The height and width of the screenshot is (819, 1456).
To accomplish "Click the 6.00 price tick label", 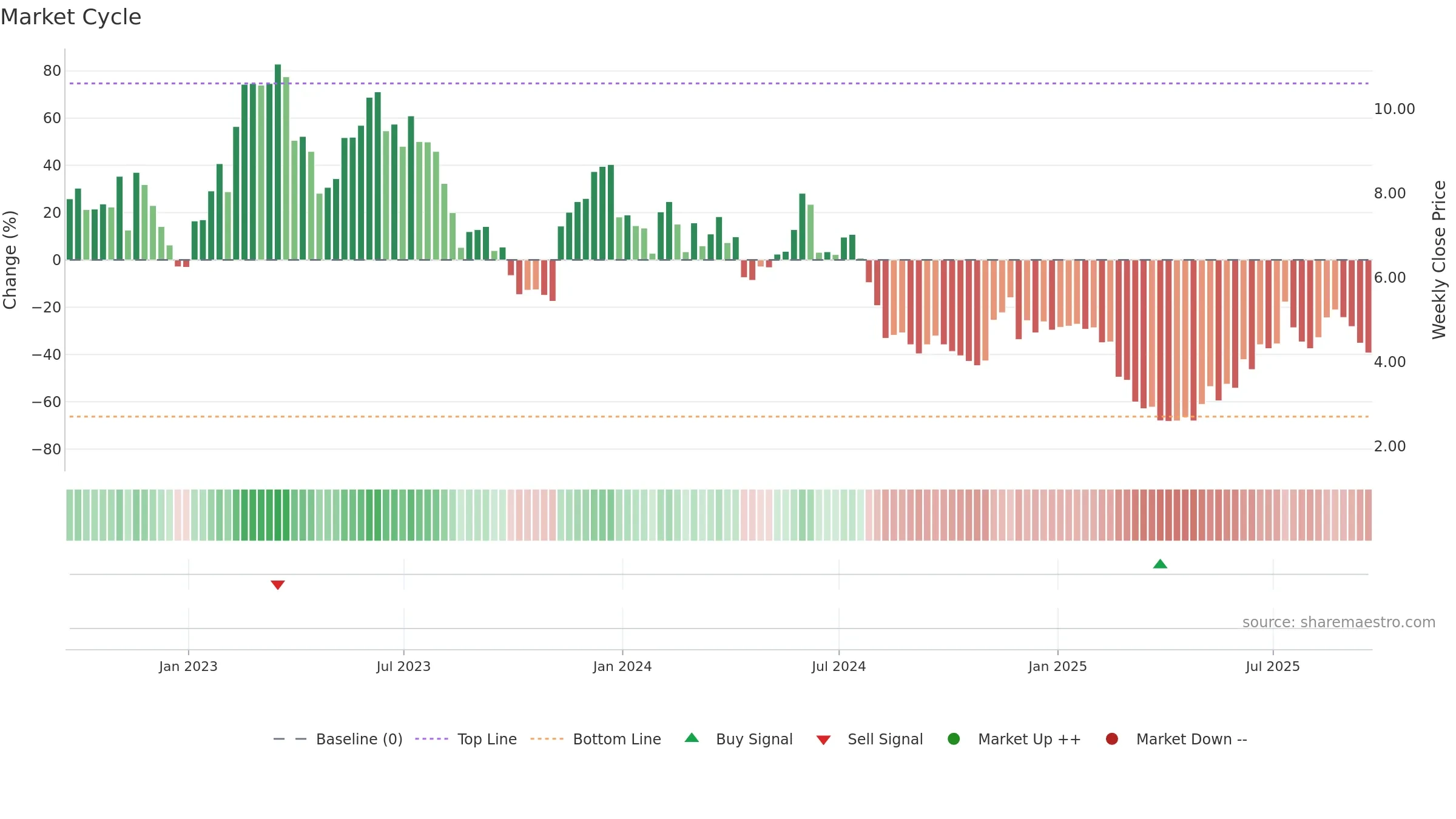I will click(x=1389, y=278).
